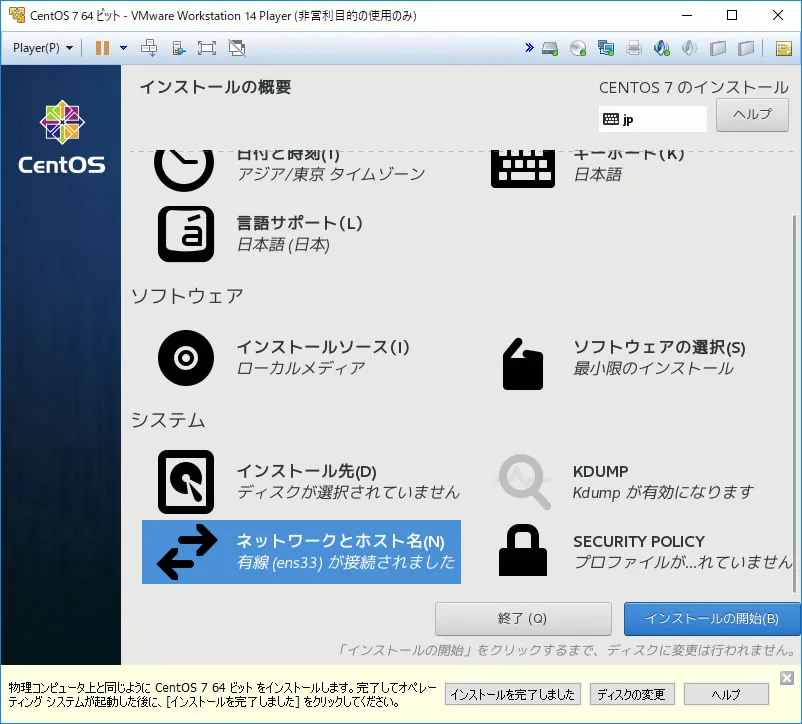The height and width of the screenshot is (724, 802).
Task: Open SECURITY POLICY label
Action: (639, 541)
